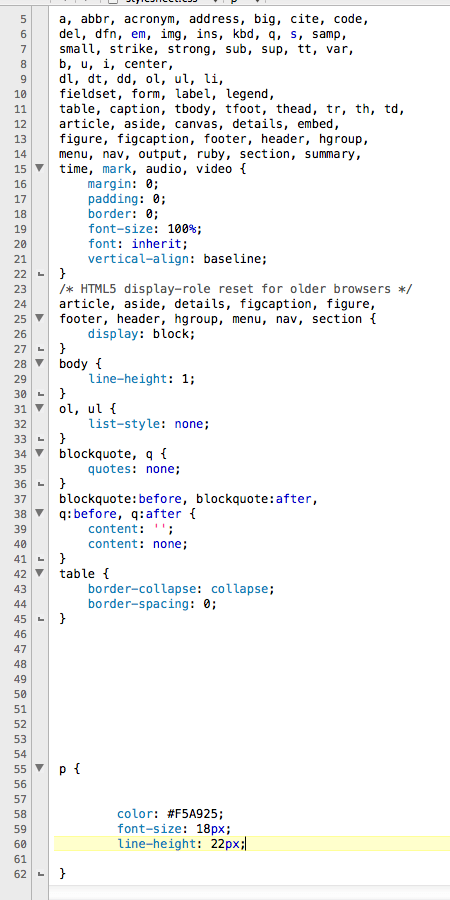Click the line starting 'small, strike, strong'

pyautogui.click(x=206, y=49)
